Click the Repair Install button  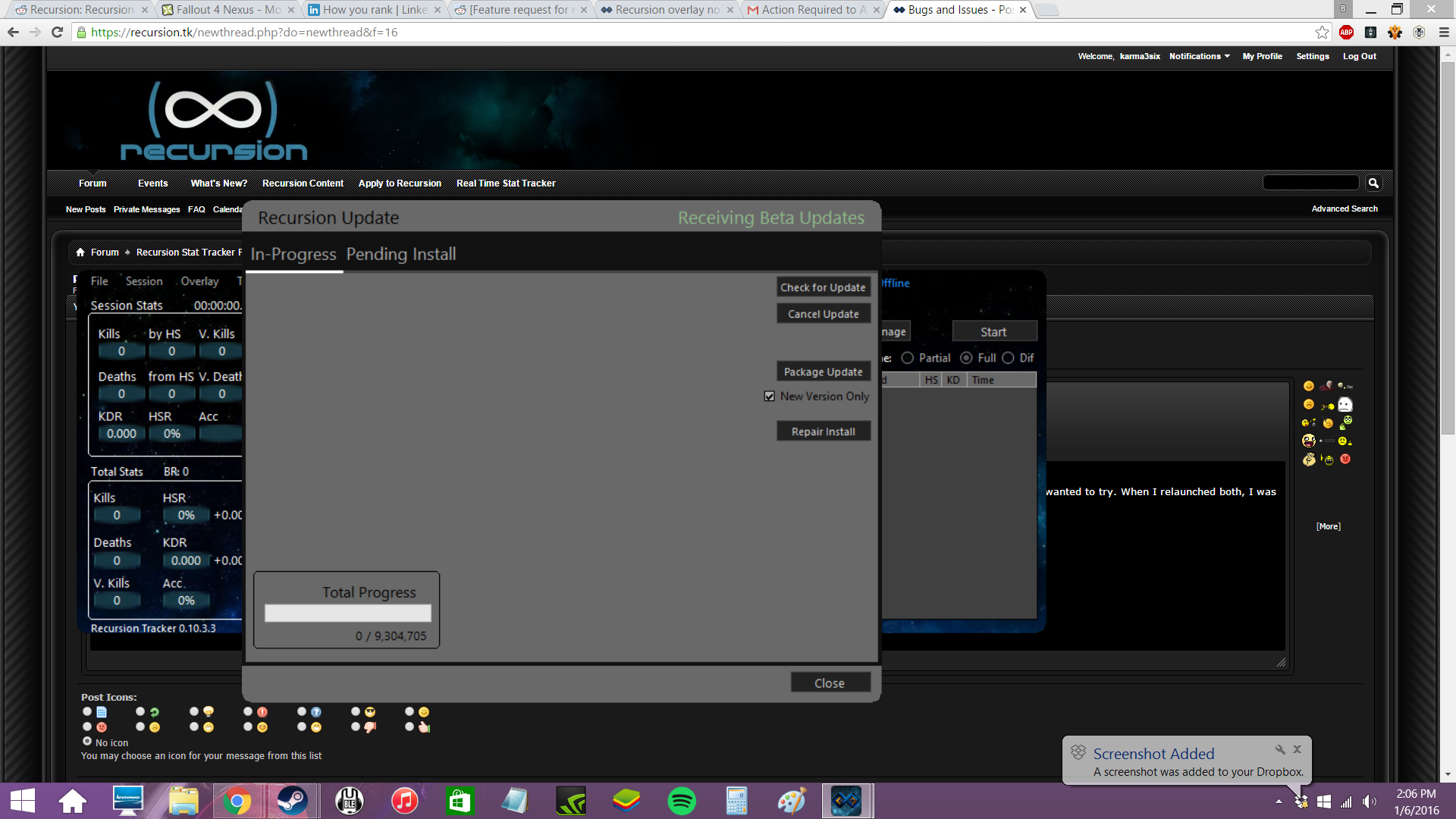(x=823, y=431)
